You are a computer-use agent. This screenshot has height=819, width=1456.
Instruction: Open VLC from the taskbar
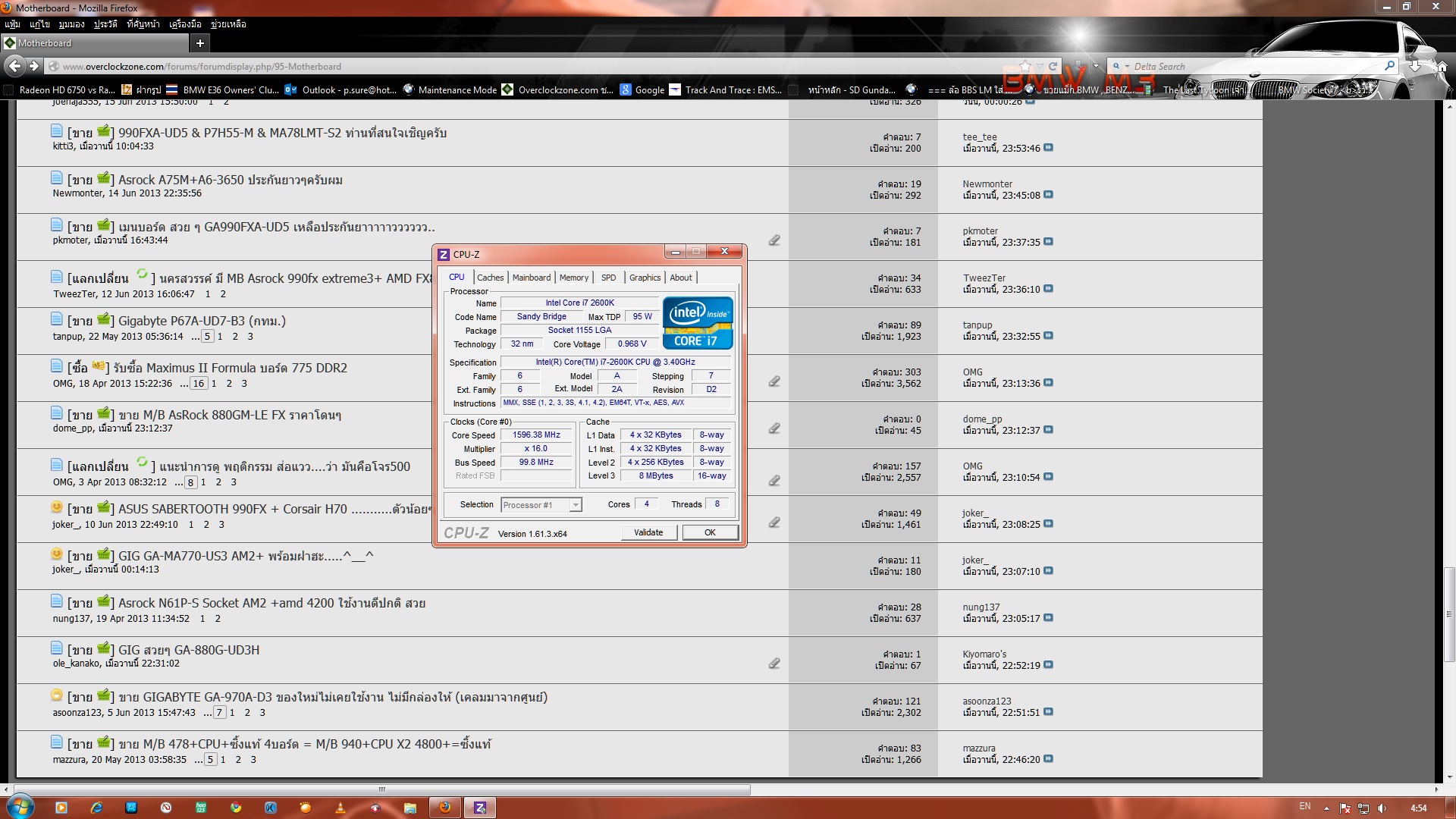340,808
